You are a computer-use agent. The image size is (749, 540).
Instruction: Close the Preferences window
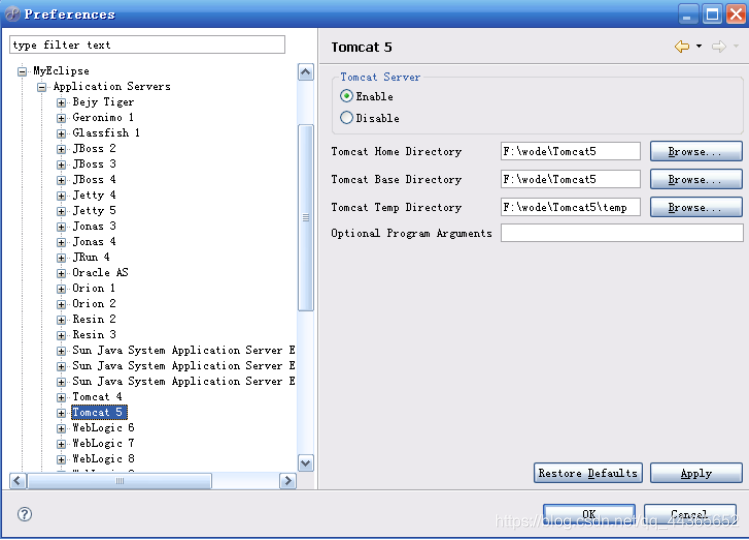pos(736,14)
